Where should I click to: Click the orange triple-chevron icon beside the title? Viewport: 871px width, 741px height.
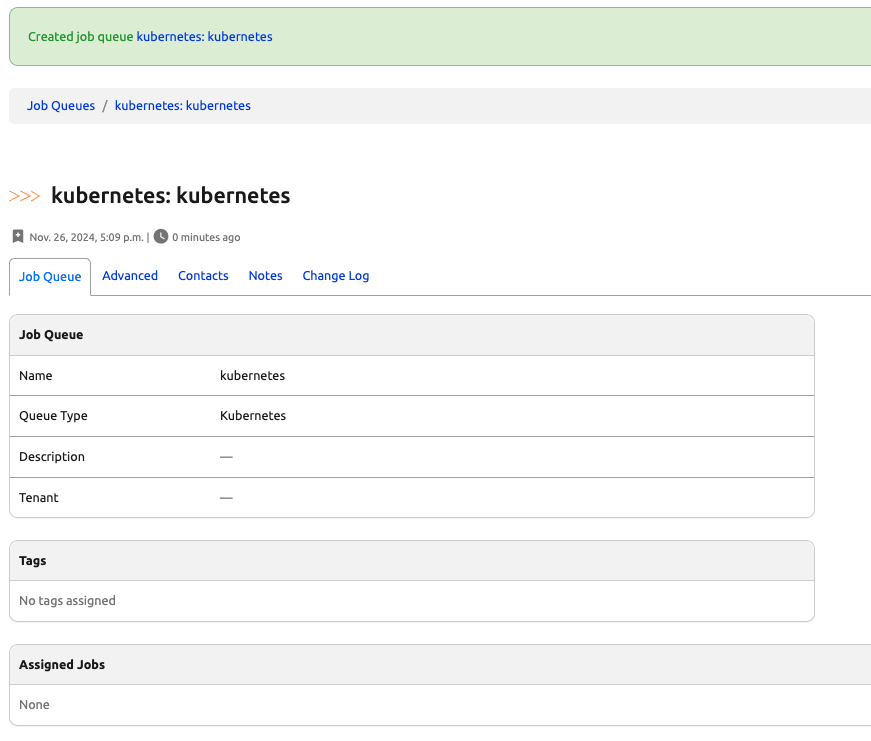(x=25, y=196)
